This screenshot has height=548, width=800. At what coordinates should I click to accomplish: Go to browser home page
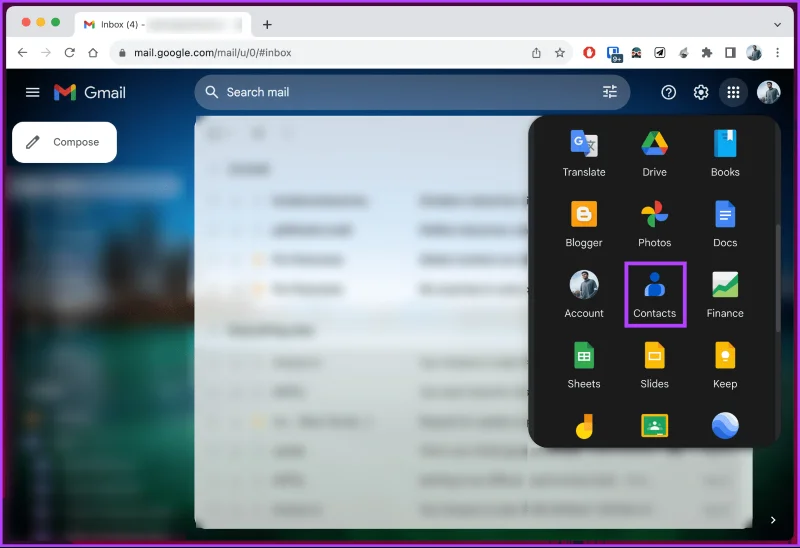(93, 53)
